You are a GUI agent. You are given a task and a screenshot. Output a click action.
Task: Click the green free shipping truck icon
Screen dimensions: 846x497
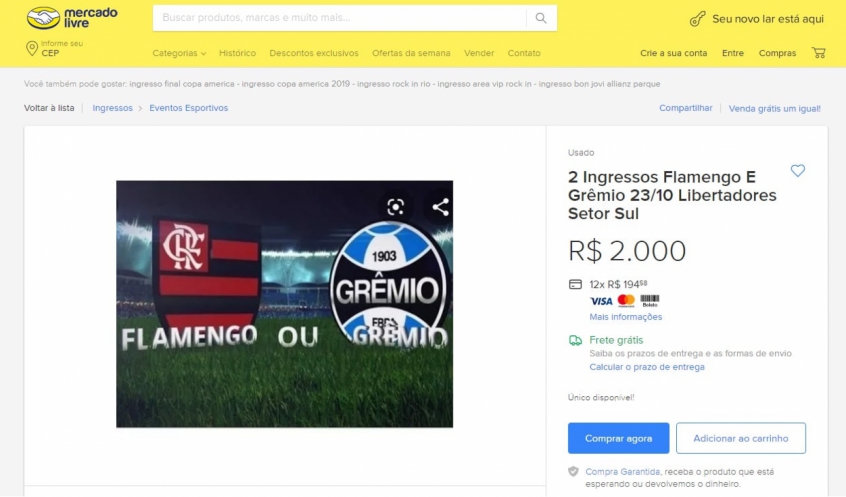(x=575, y=341)
